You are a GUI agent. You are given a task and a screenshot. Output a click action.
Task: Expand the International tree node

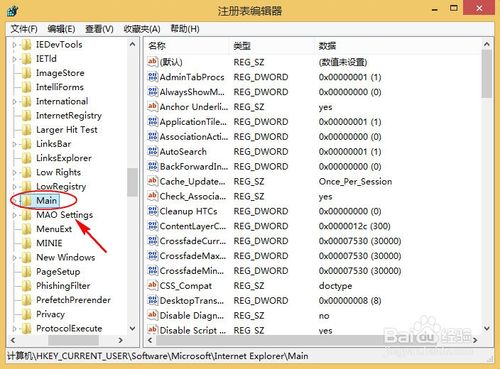[x=14, y=101]
